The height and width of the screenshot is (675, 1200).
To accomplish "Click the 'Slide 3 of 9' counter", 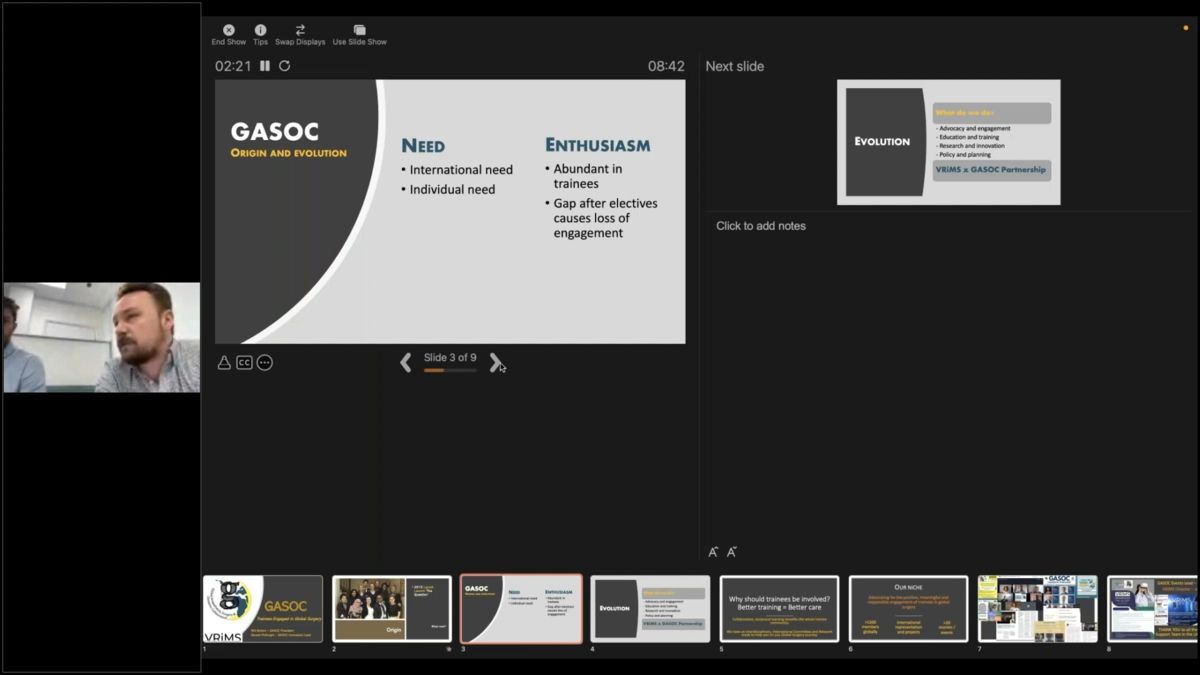I will pyautogui.click(x=450, y=357).
